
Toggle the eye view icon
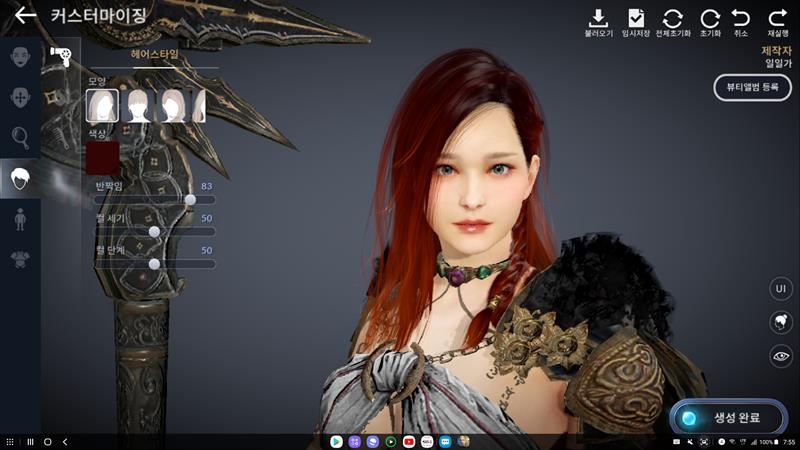[x=781, y=356]
